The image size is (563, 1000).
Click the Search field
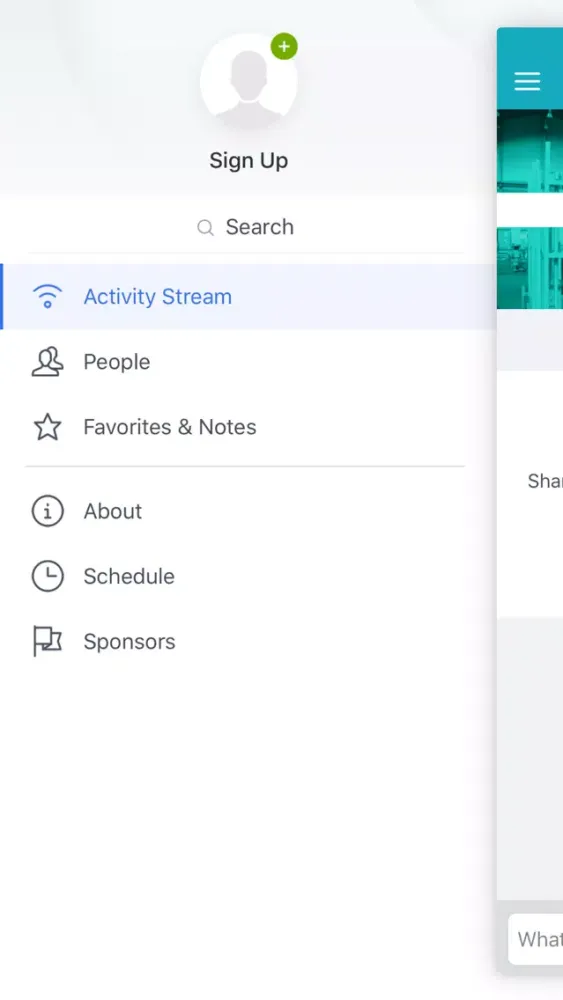tap(245, 227)
